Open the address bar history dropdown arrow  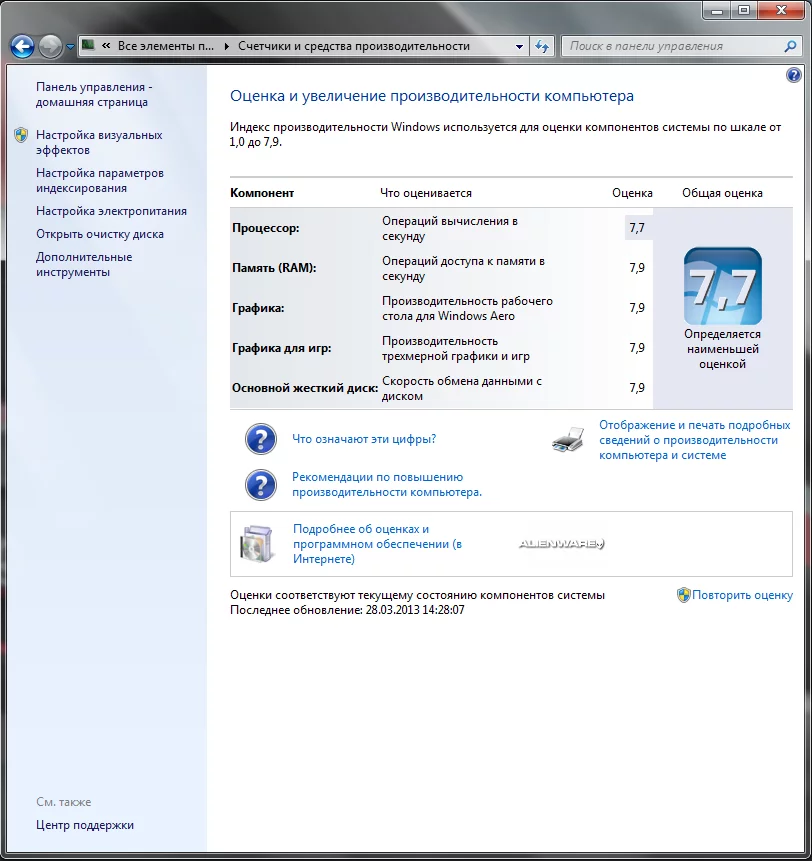click(x=519, y=47)
